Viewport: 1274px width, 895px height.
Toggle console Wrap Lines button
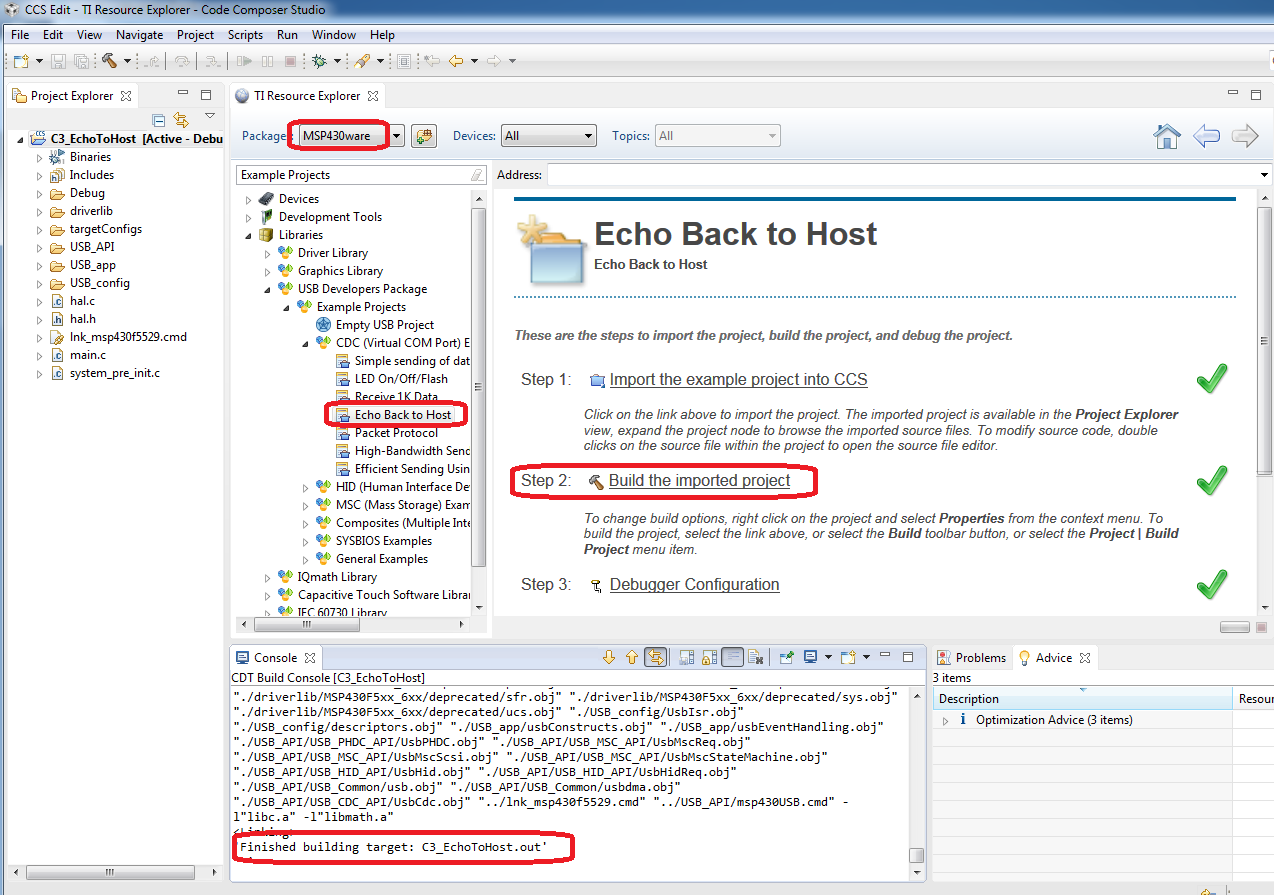pyautogui.click(x=732, y=657)
